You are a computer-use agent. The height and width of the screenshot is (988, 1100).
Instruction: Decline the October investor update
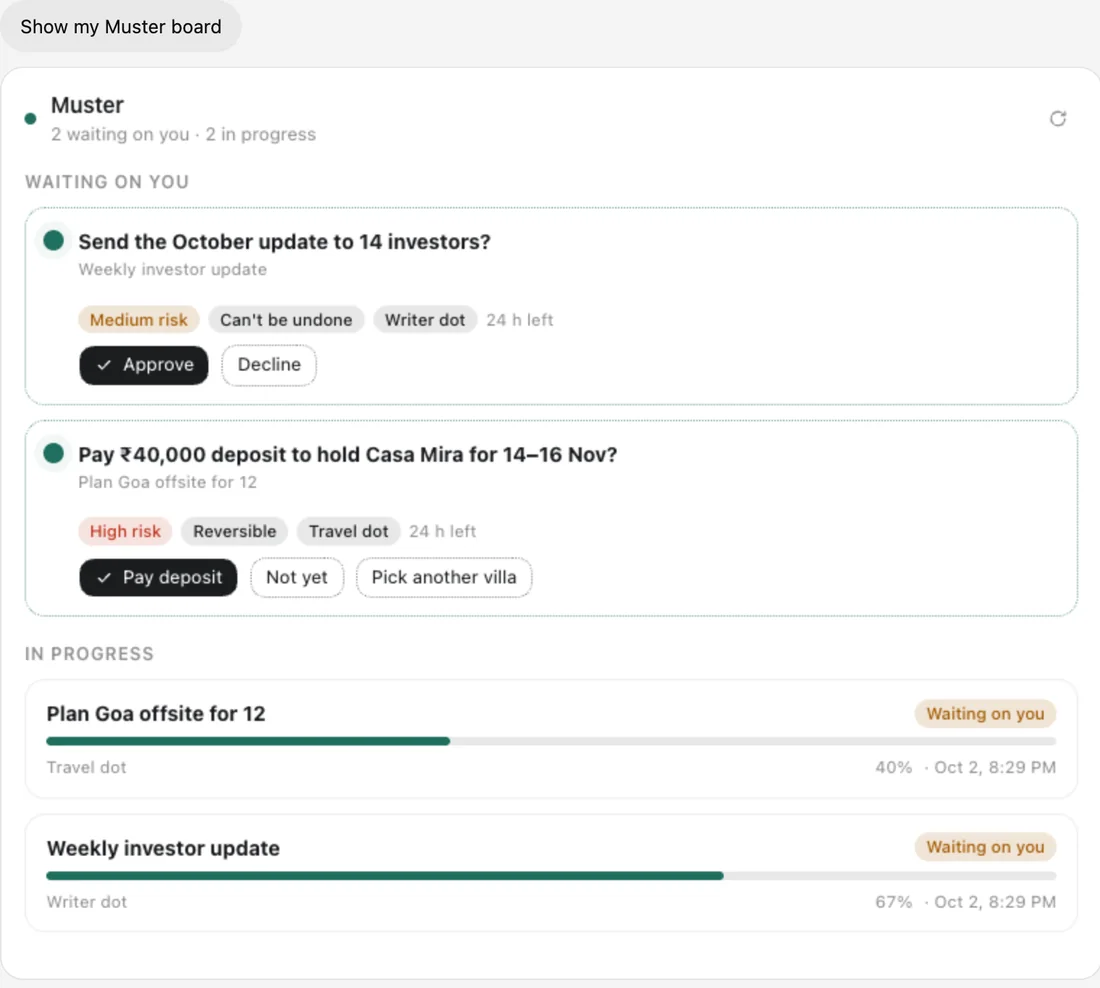(269, 365)
